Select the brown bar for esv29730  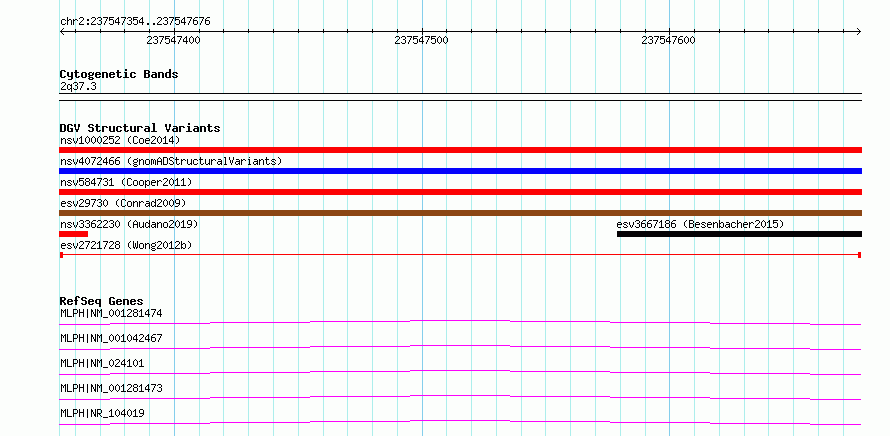point(460,213)
